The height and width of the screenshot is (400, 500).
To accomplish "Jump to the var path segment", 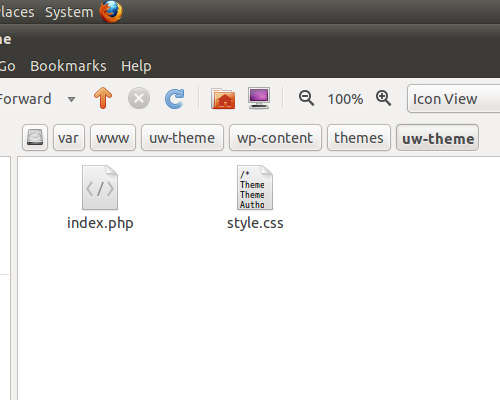I will click(x=69, y=138).
